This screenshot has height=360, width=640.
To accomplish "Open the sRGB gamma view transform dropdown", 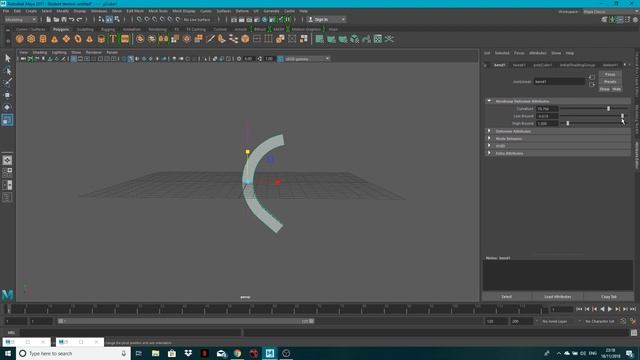I will point(307,59).
